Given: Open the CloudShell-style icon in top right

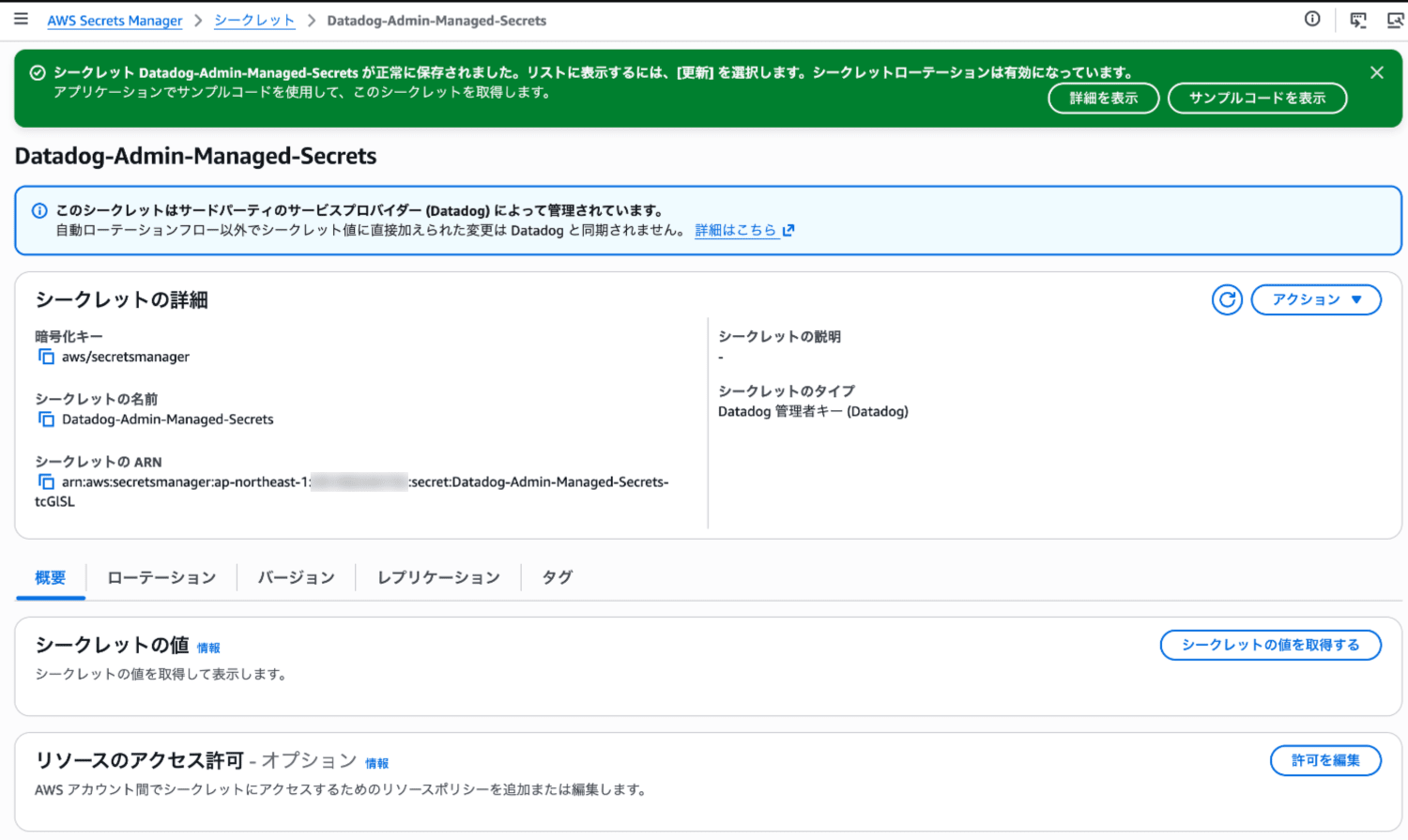Looking at the screenshot, I should coord(1358,20).
